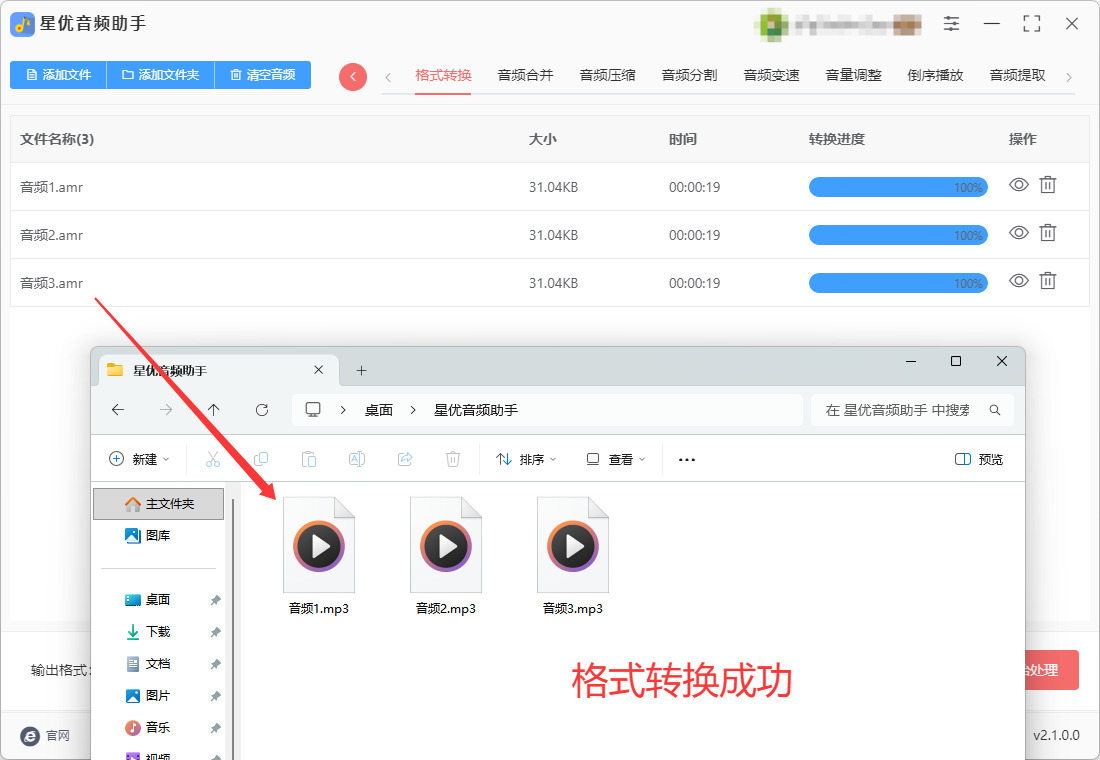Click the red circular back arrow button
Viewport: 1100px width, 760px height.
pos(353,76)
